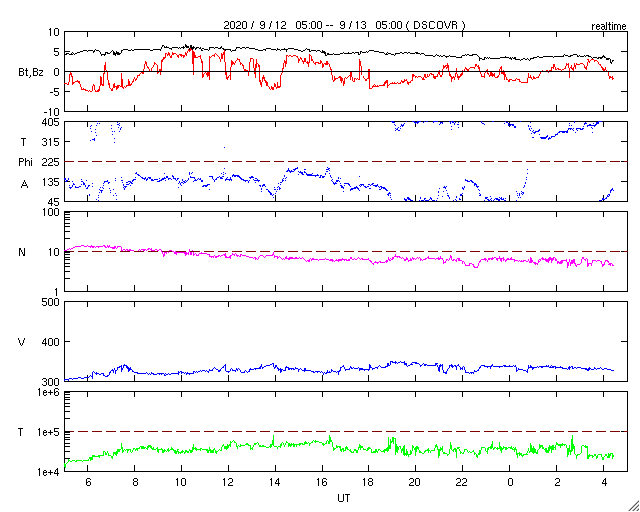Click the '405' tick label
This screenshot has width=640, height=512.
[x=51, y=122]
